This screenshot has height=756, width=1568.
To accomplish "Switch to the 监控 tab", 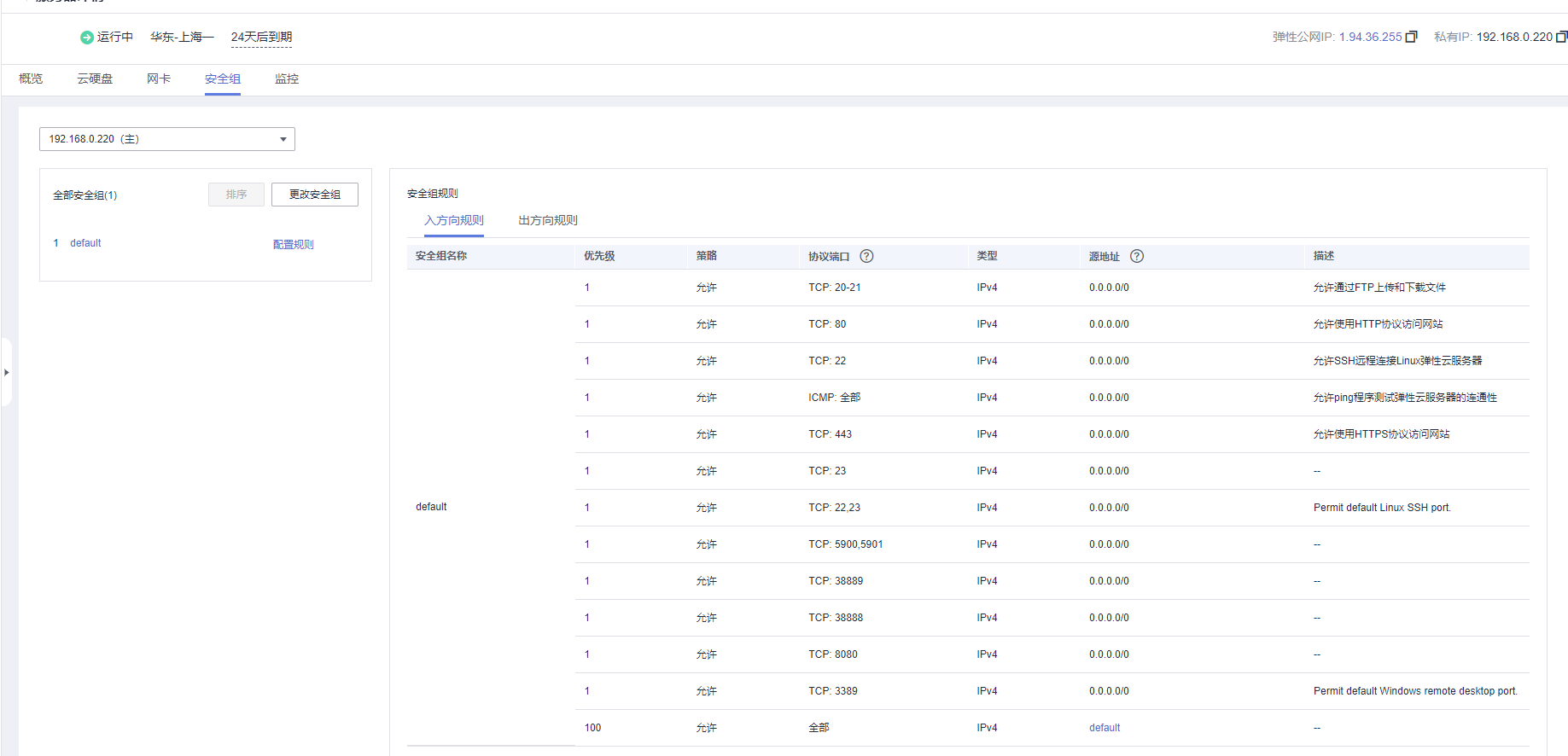I will pos(287,79).
